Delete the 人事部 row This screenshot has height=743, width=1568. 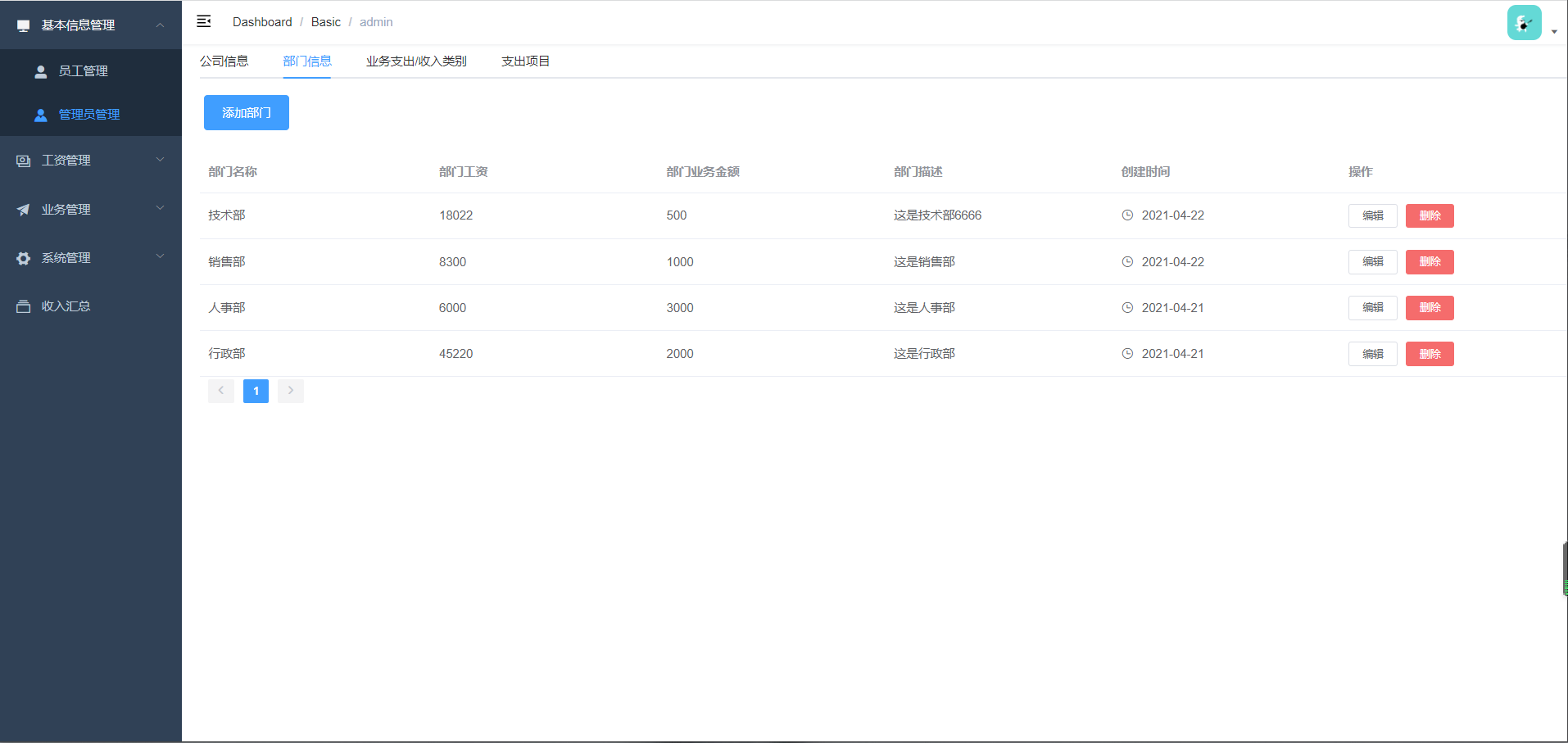coord(1430,308)
